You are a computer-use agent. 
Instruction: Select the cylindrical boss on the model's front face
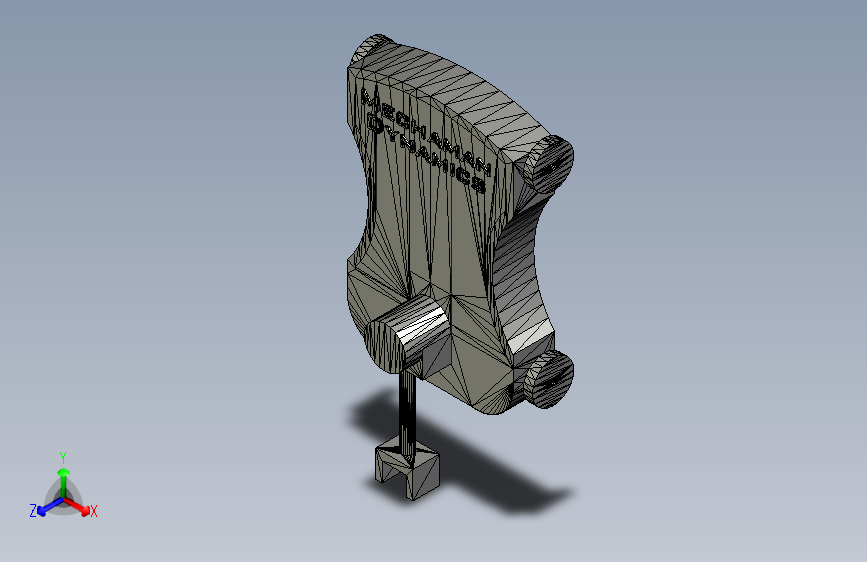(408, 335)
